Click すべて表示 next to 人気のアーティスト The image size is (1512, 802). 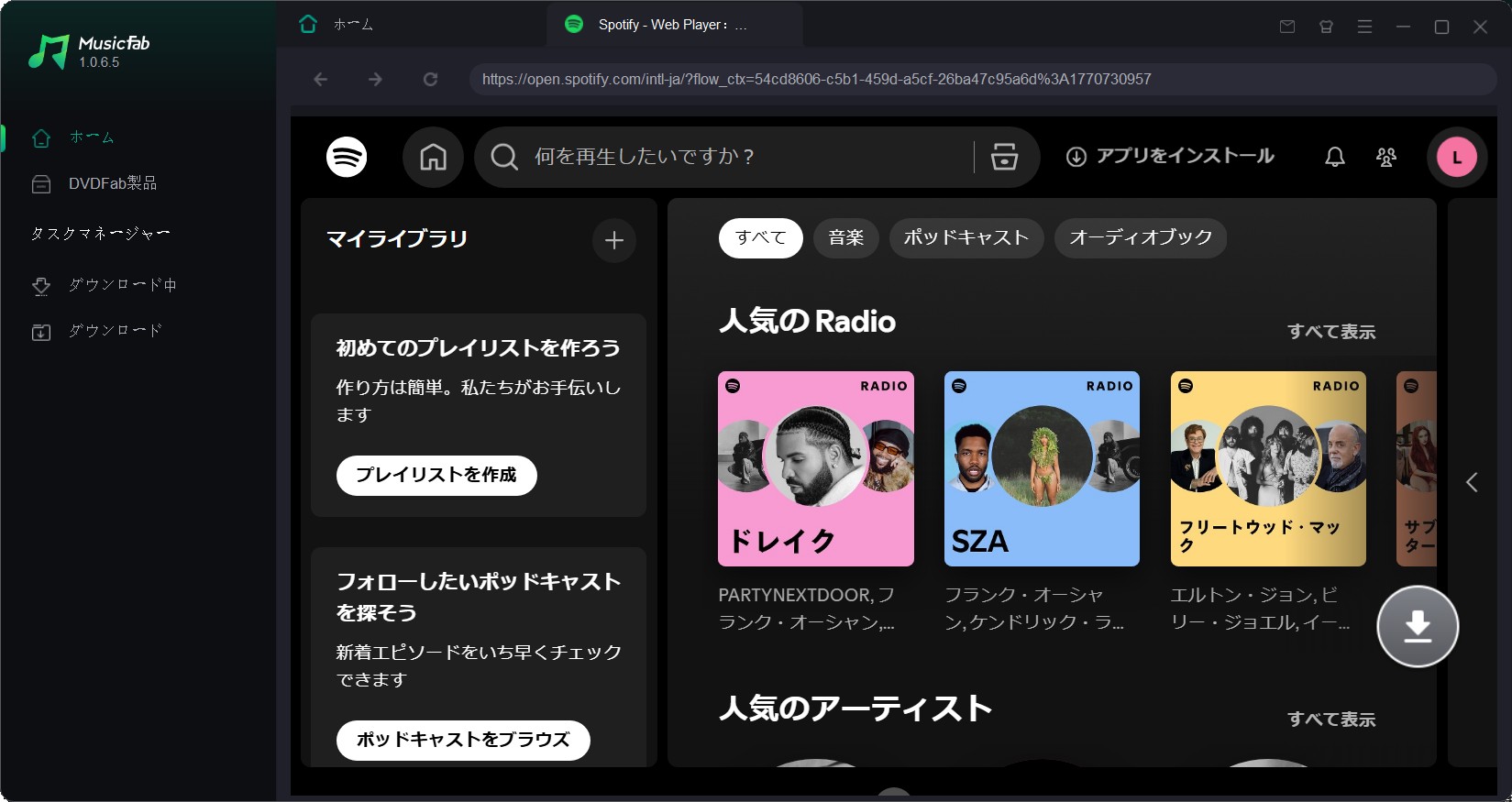[x=1331, y=720]
